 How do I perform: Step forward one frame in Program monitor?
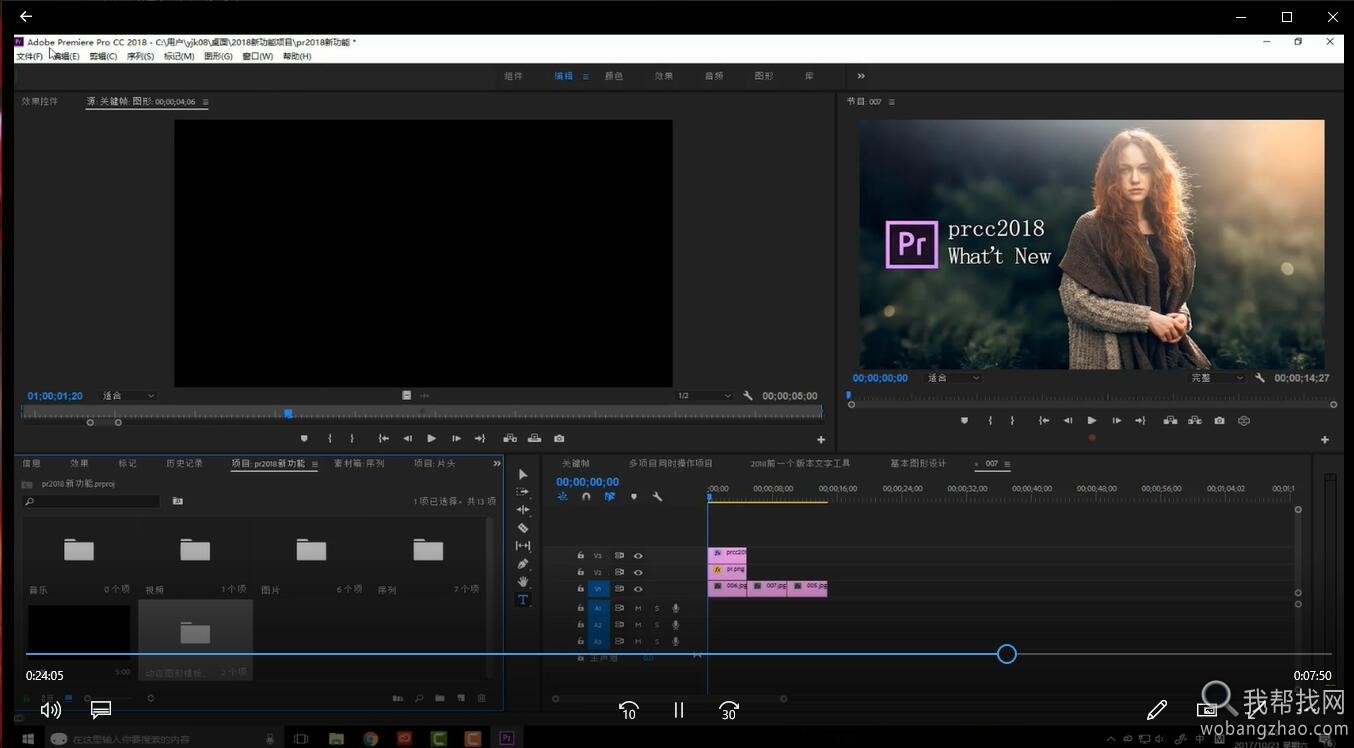1116,421
